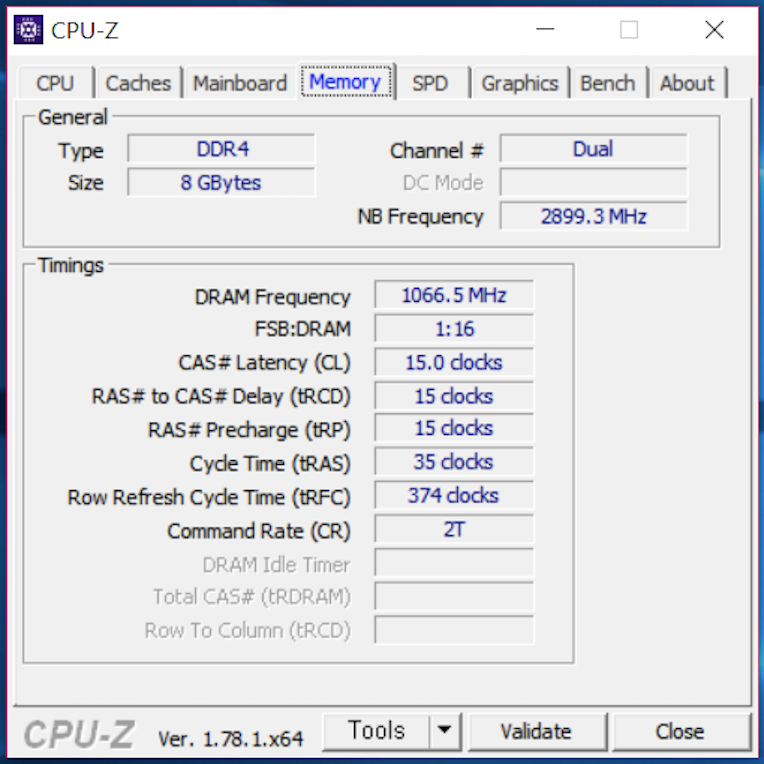The width and height of the screenshot is (764, 764).
Task: Click the Size label
Action: click(x=86, y=183)
